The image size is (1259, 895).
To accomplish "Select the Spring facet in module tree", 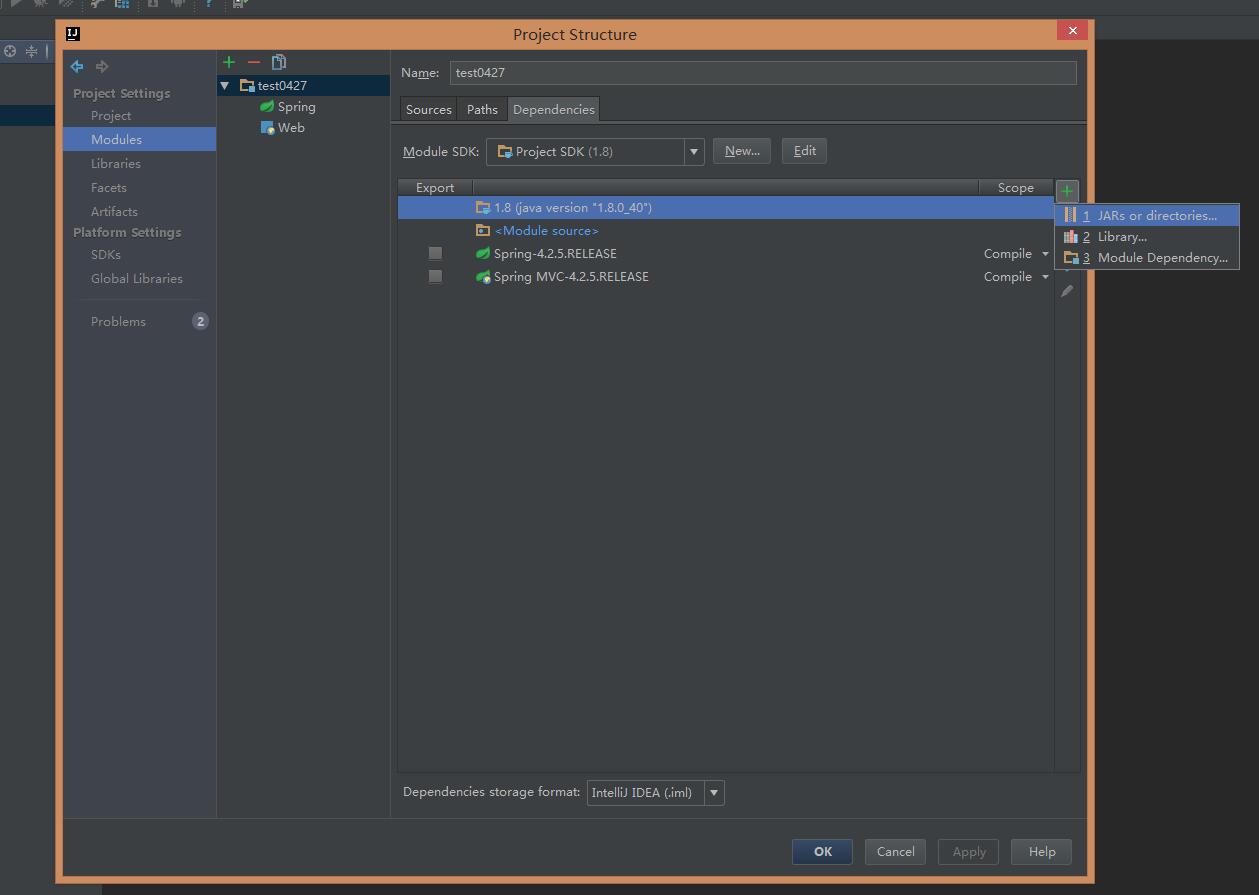I will (x=296, y=107).
